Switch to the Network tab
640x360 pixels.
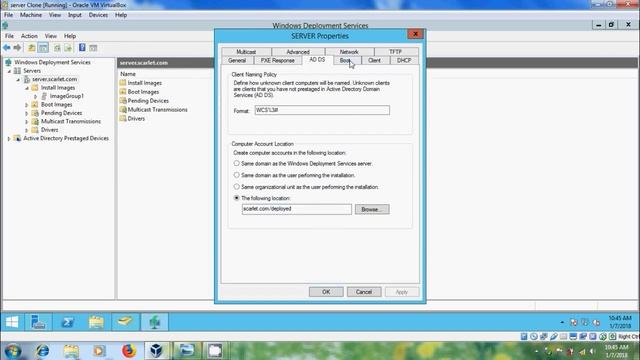click(x=349, y=52)
